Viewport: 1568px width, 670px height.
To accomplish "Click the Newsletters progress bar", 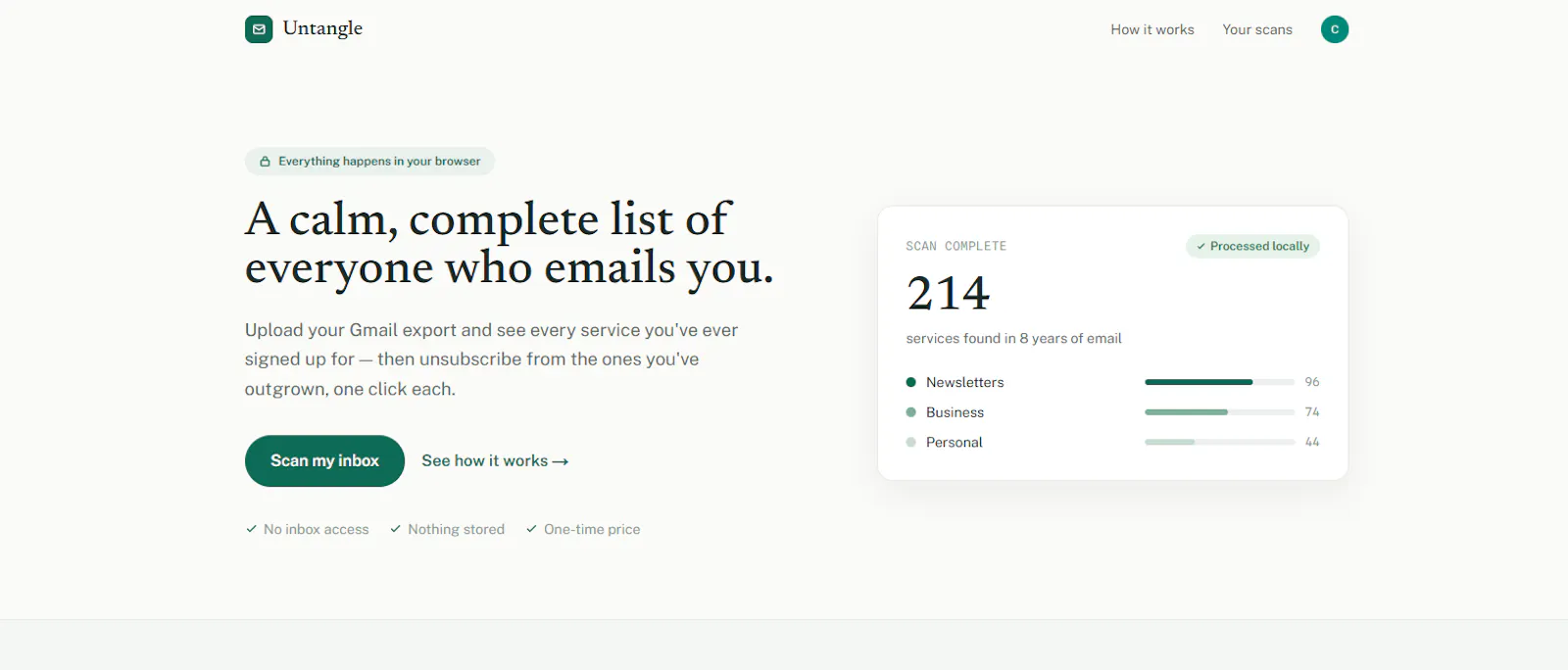I will [1220, 382].
